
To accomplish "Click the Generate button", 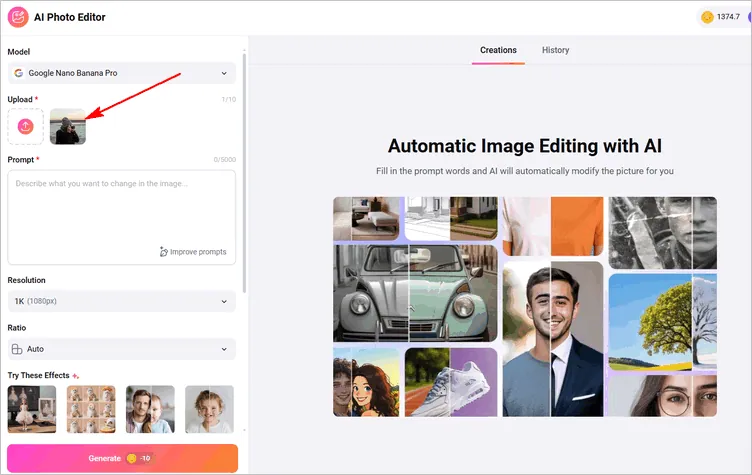I will point(122,458).
